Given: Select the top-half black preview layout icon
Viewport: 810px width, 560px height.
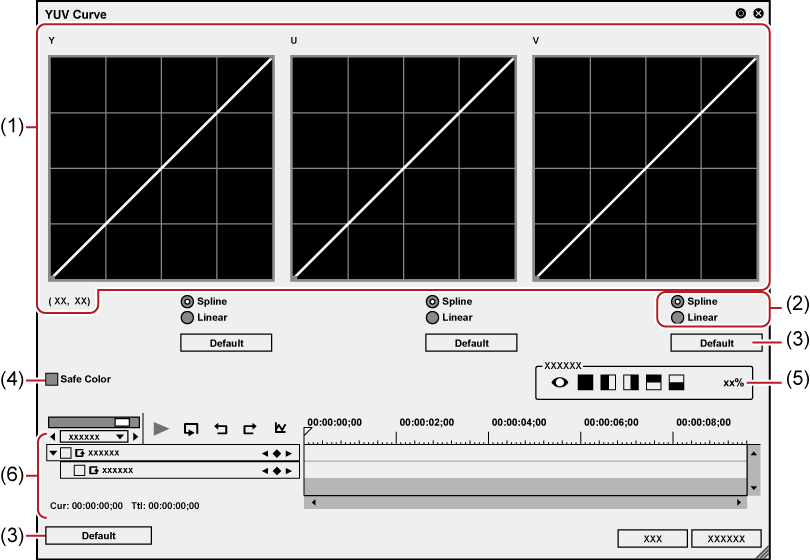Looking at the screenshot, I should [x=653, y=382].
